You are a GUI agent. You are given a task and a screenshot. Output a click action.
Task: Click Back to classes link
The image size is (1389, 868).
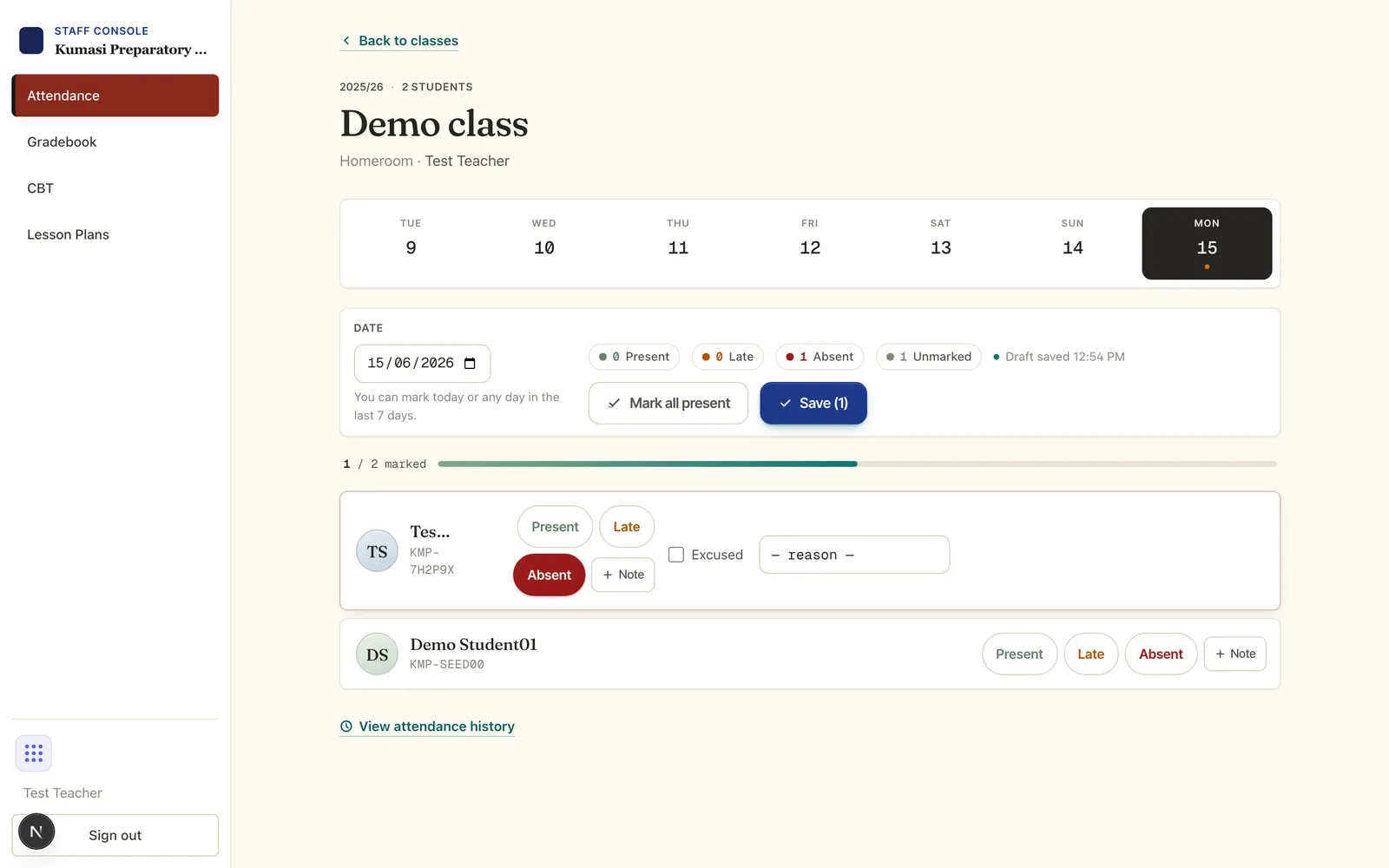(x=399, y=41)
